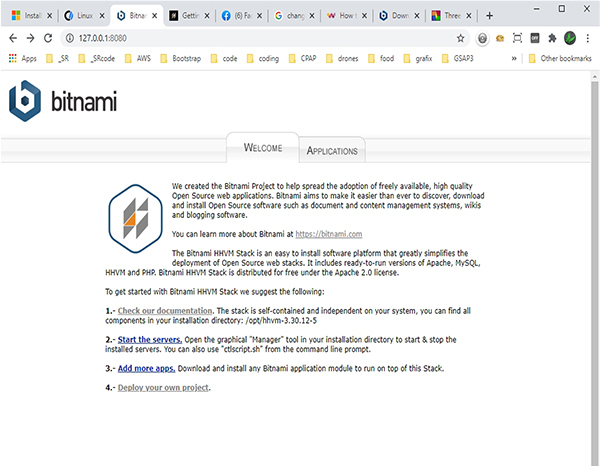
Task: Click the gray circular extension icon
Action: pyautogui.click(x=482, y=38)
